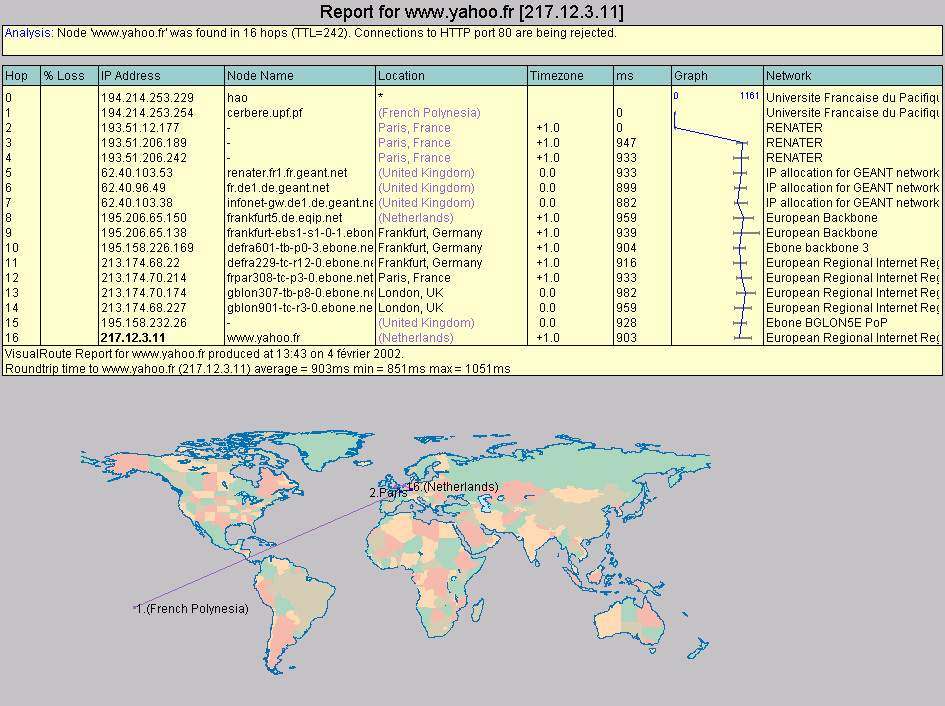Click node name renater.fr1.fr.geant.net

pyautogui.click(x=287, y=173)
